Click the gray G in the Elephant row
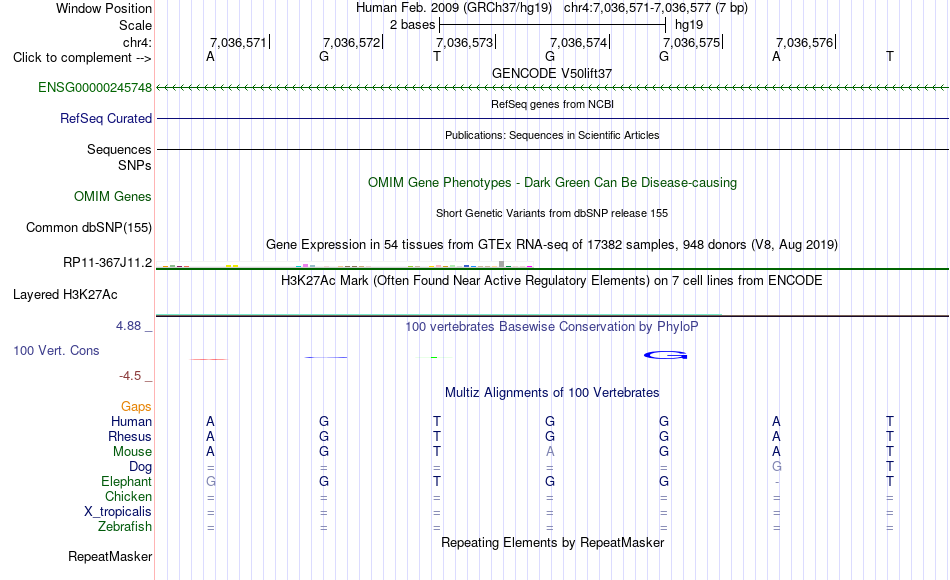The image size is (950, 580). coord(211,482)
